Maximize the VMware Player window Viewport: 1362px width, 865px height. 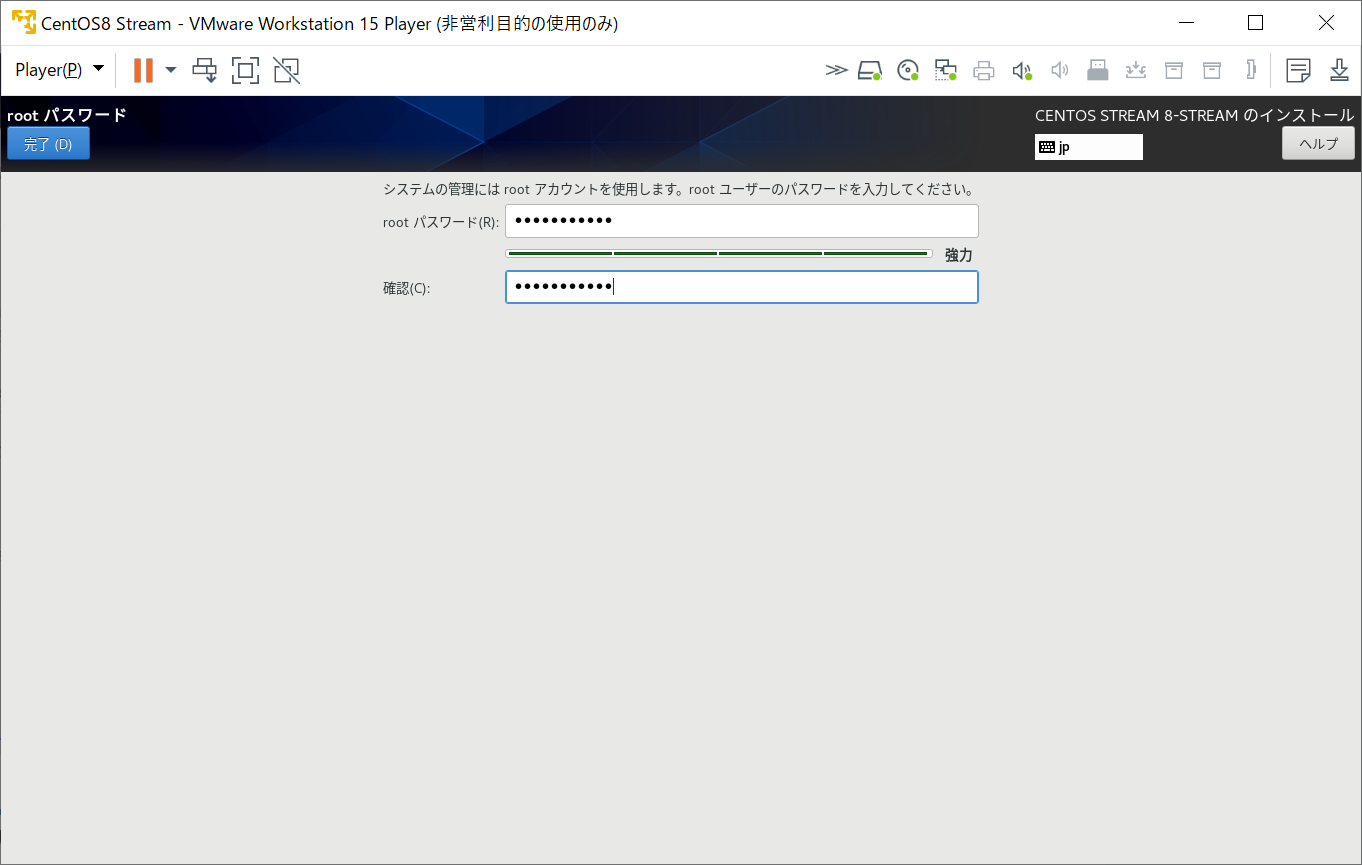(x=1256, y=22)
